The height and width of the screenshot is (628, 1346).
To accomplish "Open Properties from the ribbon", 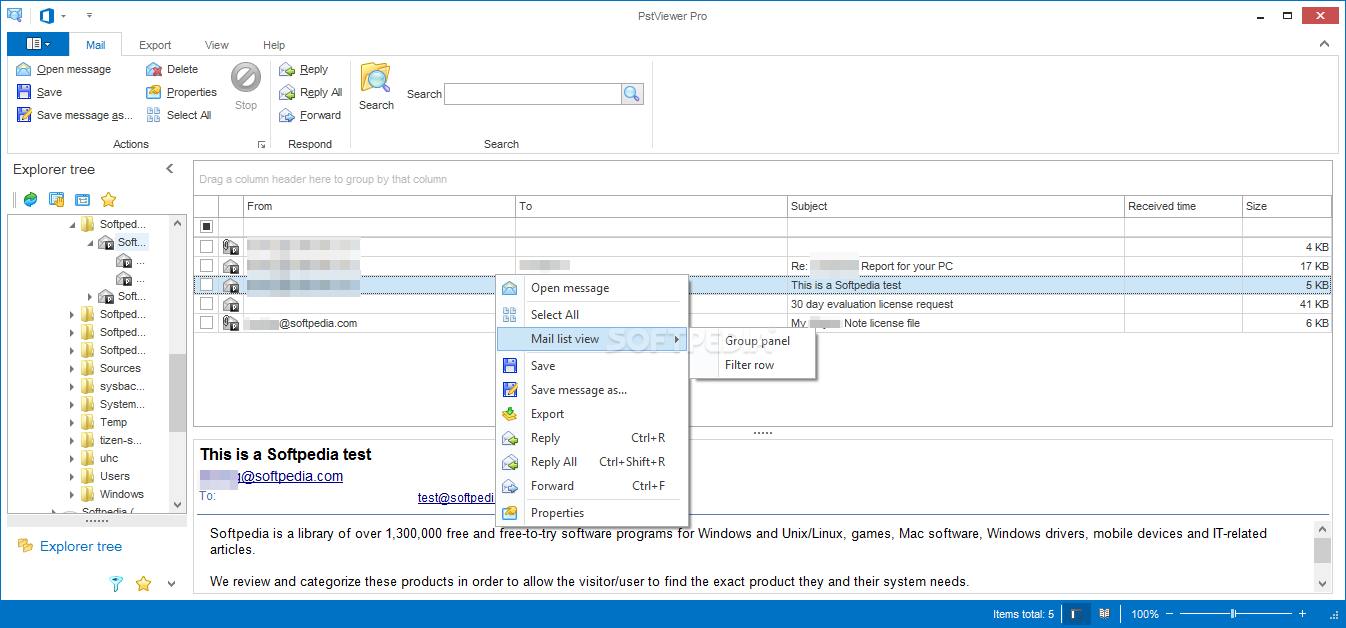I will tap(181, 92).
